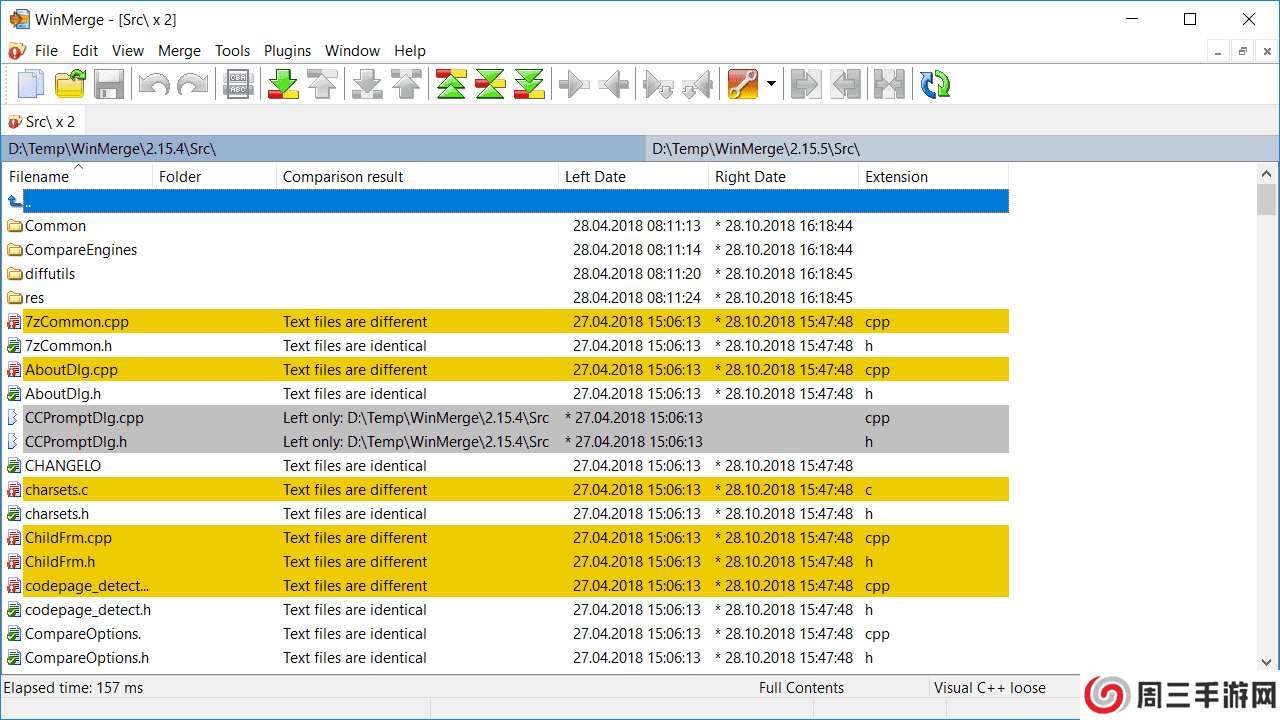Select the Common folder row
1280x720 pixels.
[x=506, y=226]
